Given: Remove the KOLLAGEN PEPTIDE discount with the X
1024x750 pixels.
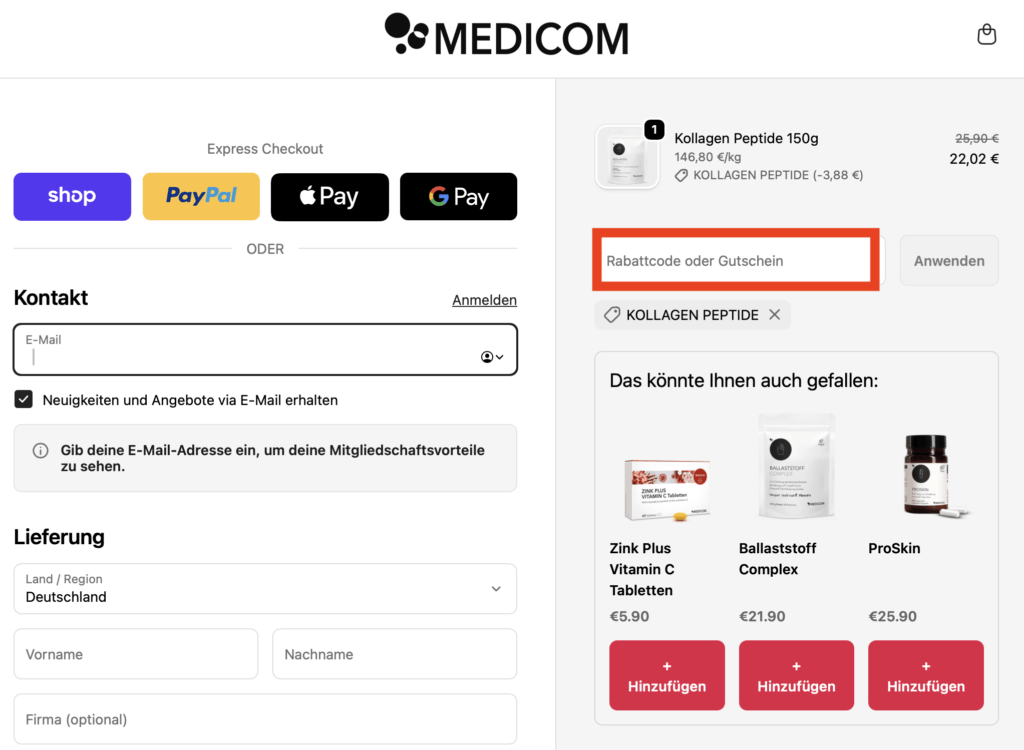Looking at the screenshot, I should [x=774, y=314].
